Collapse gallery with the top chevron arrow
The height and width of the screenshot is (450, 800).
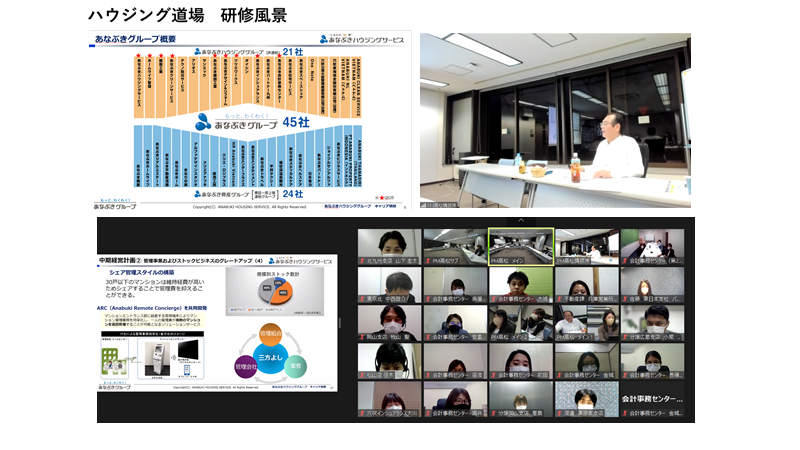520,222
